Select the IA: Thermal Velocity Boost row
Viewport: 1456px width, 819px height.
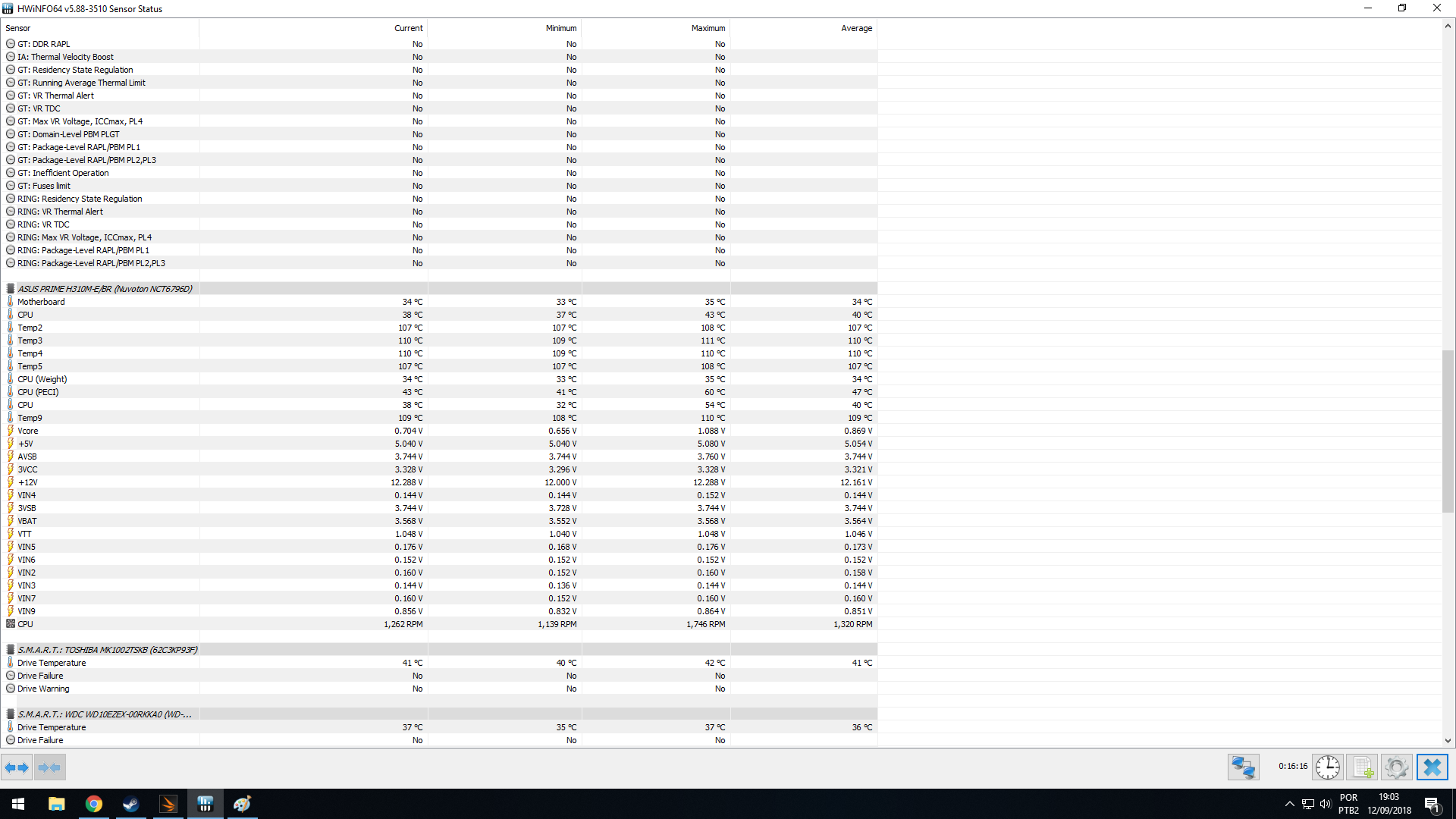coord(440,57)
